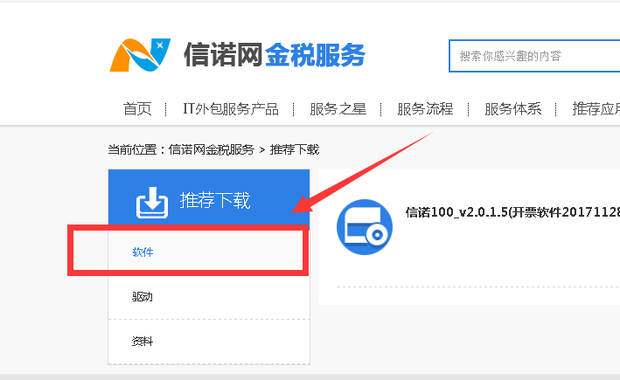This screenshot has height=380, width=620.
Task: Focus the 搜索你感兴趣的内容 search box
Action: [534, 56]
